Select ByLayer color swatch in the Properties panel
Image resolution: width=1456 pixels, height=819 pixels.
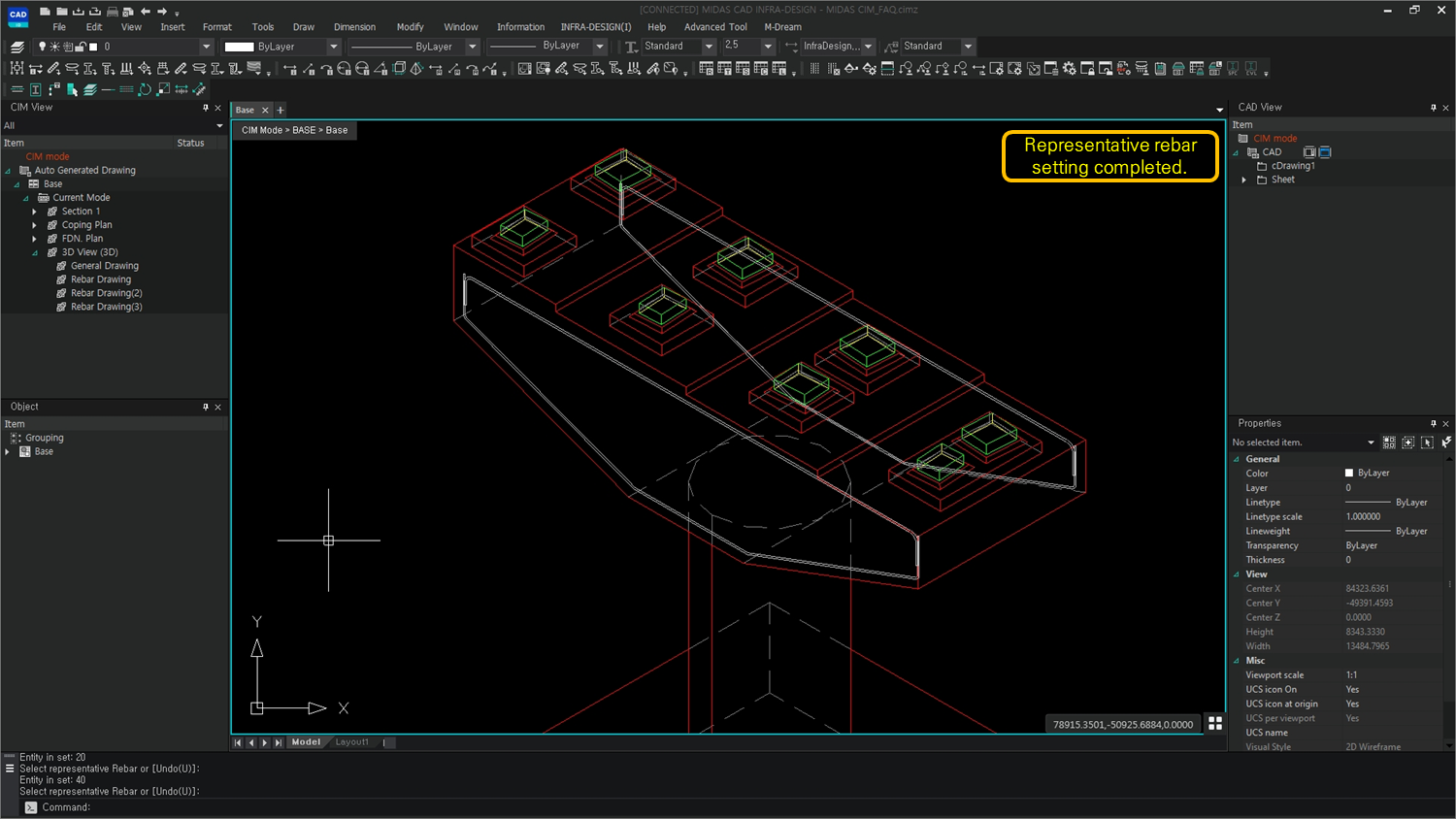click(1351, 473)
